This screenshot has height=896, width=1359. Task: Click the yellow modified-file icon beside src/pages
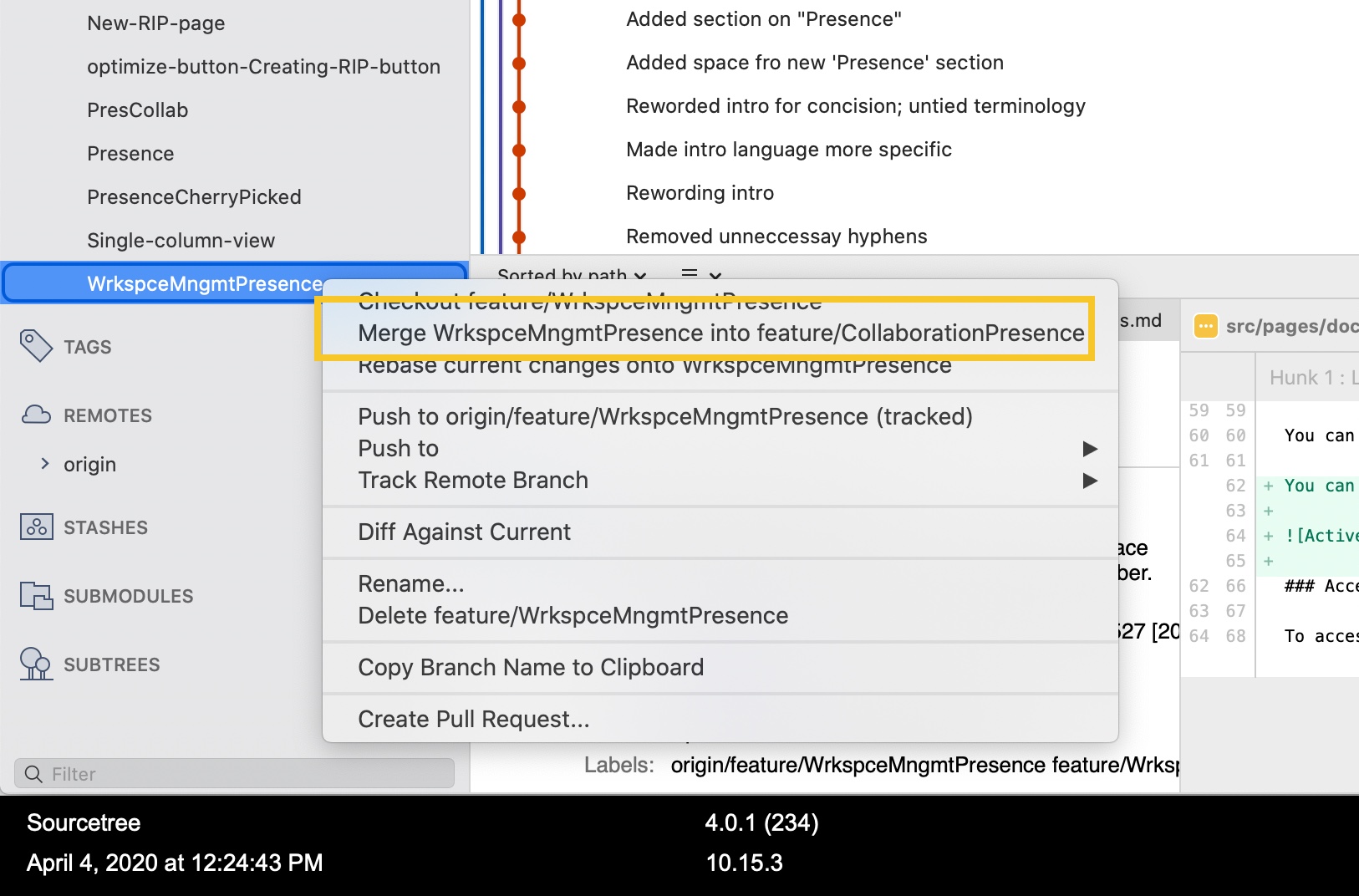pos(1206,326)
